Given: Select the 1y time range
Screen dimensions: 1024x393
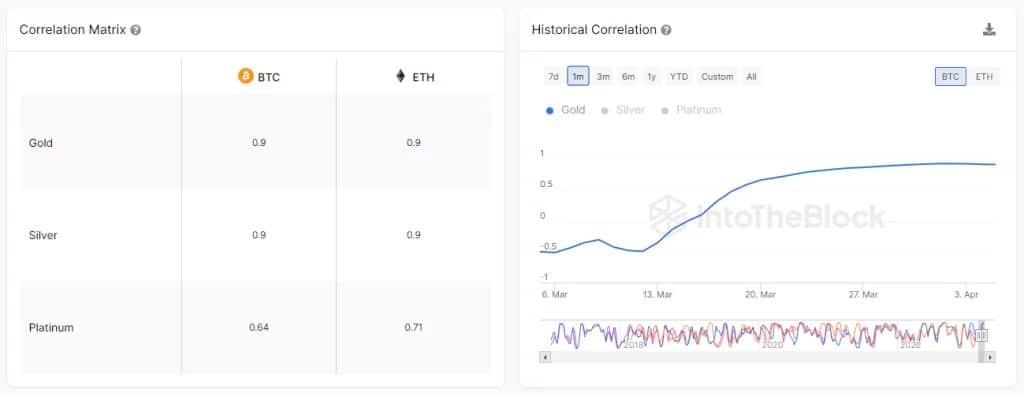Looking at the screenshot, I should coord(651,76).
